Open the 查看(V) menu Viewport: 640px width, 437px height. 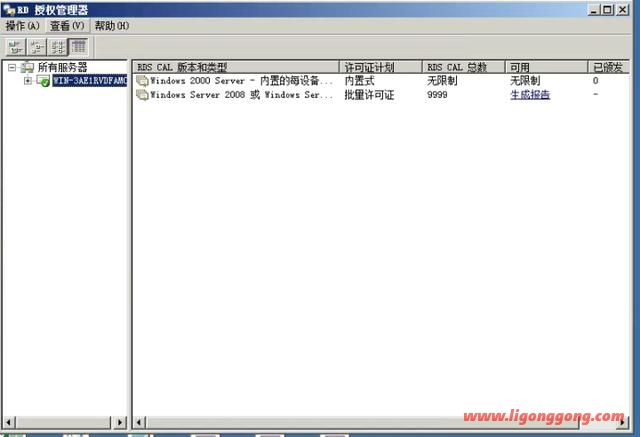click(67, 26)
